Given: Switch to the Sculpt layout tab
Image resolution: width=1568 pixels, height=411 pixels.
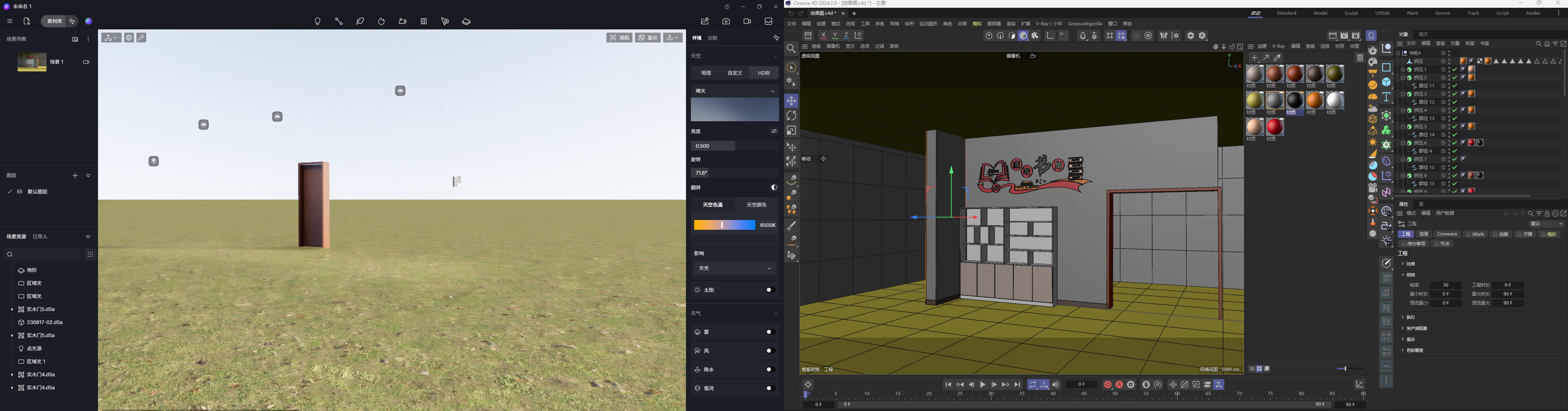Looking at the screenshot, I should tap(1351, 13).
